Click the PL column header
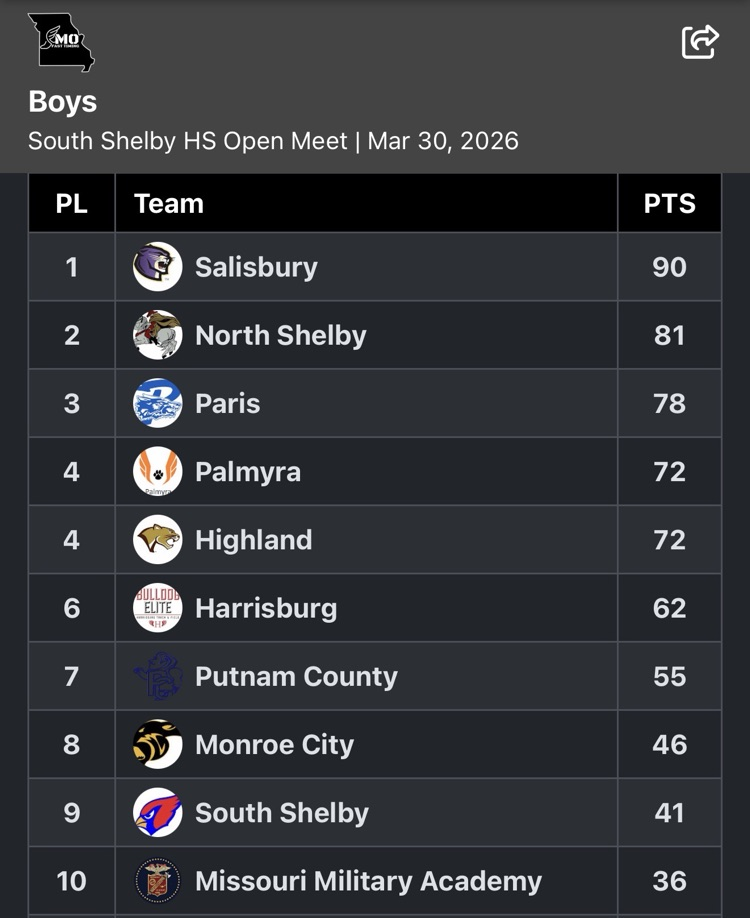This screenshot has width=750, height=918. (x=71, y=204)
